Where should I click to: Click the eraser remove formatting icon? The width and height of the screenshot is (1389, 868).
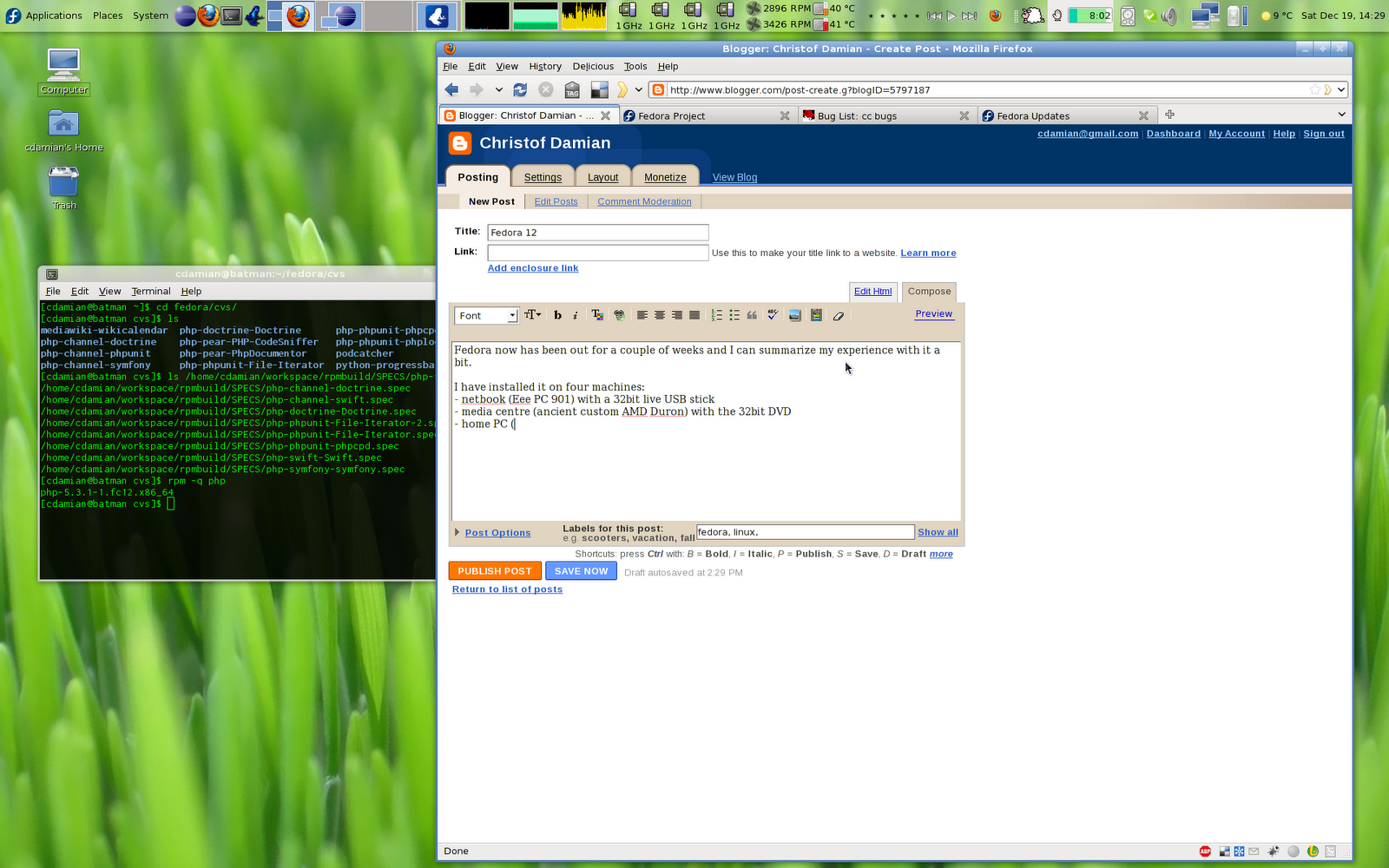pos(839,316)
